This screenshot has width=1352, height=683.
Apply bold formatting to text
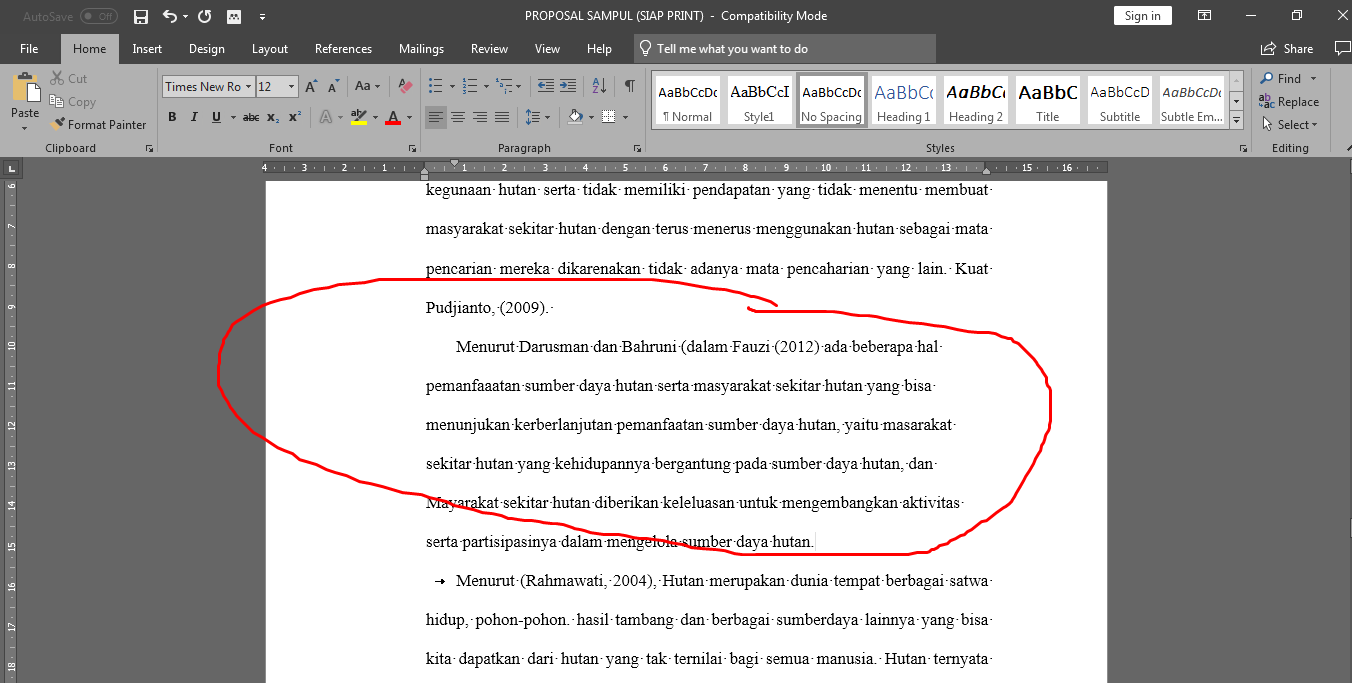[x=172, y=117]
